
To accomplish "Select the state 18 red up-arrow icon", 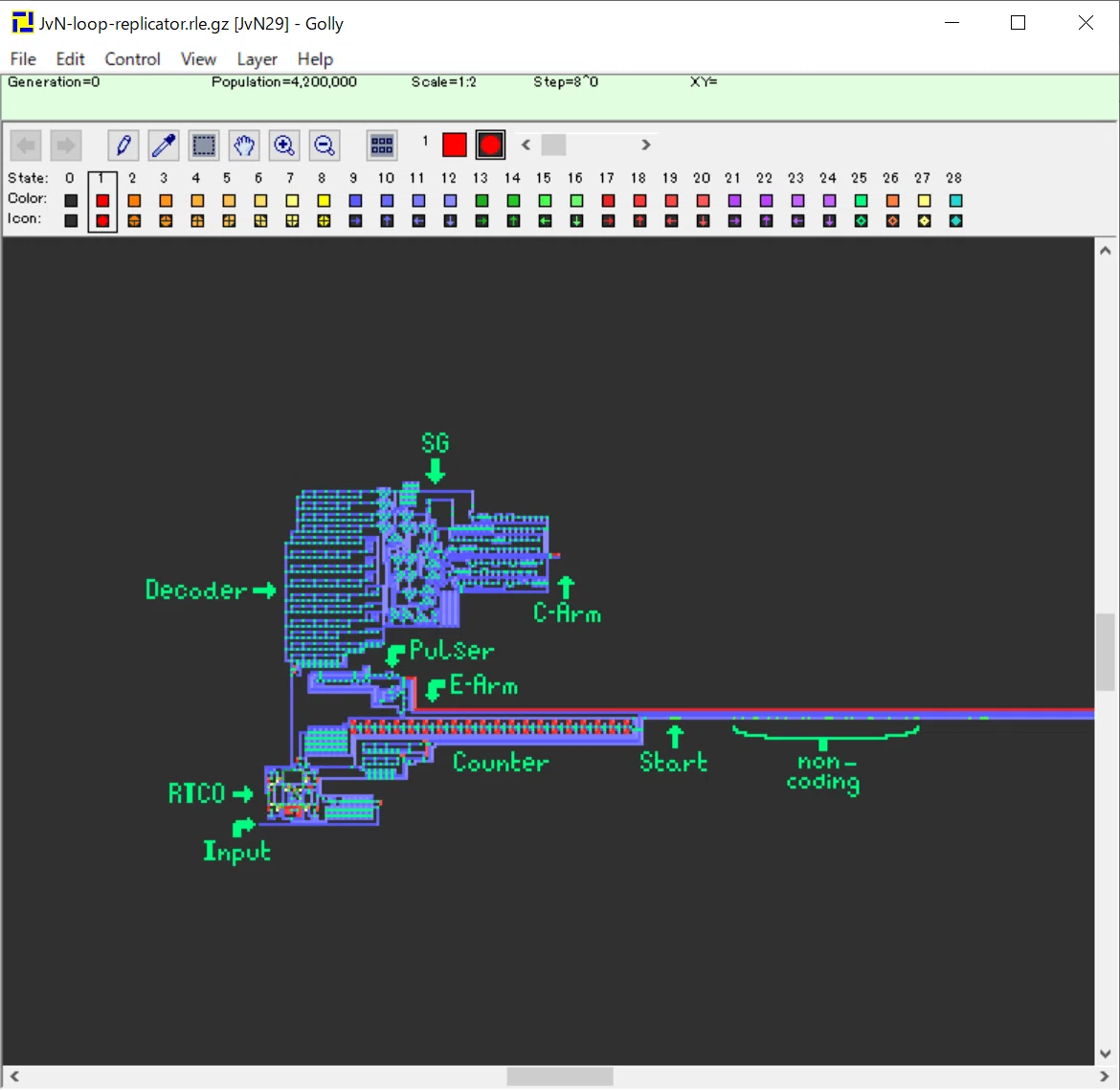I will [640, 221].
